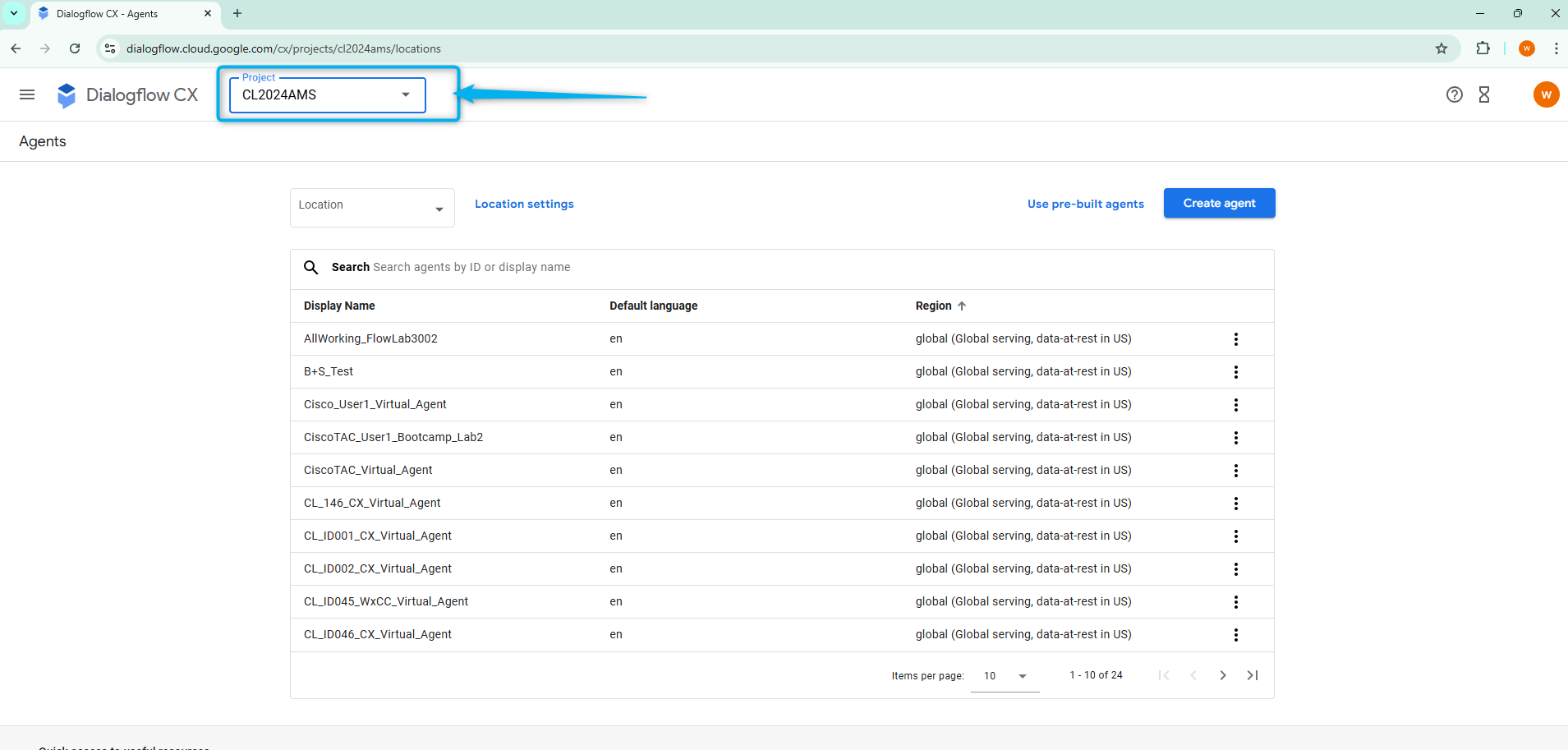The height and width of the screenshot is (750, 1568).
Task: Open the CiscoTAC_Virtual_Agent agent
Action: (x=368, y=470)
